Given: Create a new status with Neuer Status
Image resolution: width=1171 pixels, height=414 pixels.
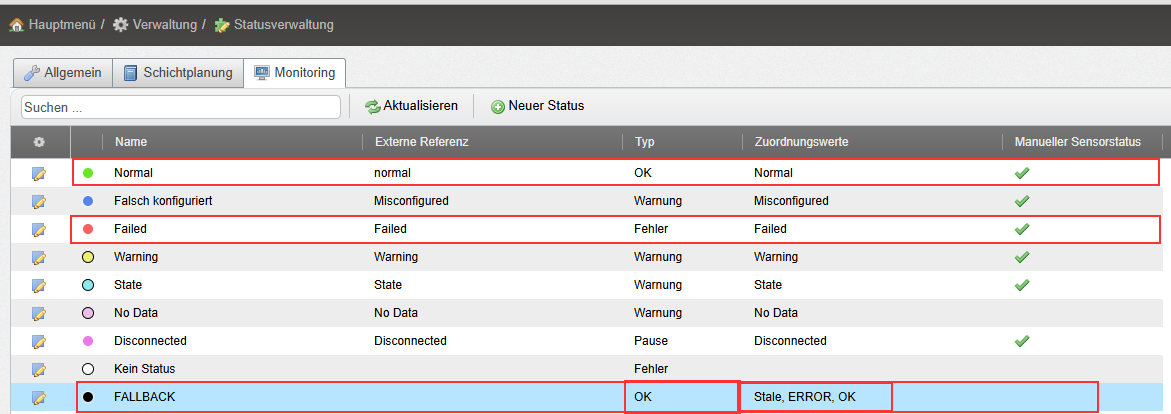Looking at the screenshot, I should point(537,106).
